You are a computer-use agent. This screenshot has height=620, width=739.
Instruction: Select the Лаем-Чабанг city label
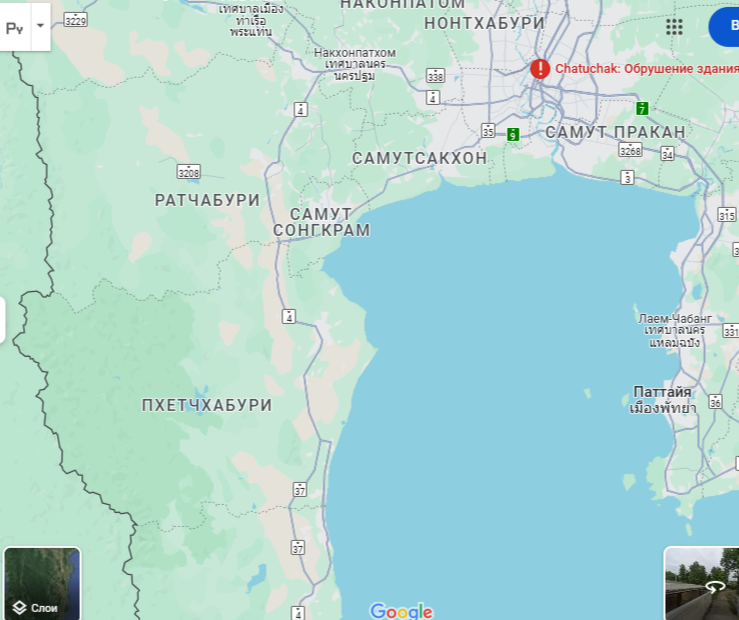coord(675,330)
